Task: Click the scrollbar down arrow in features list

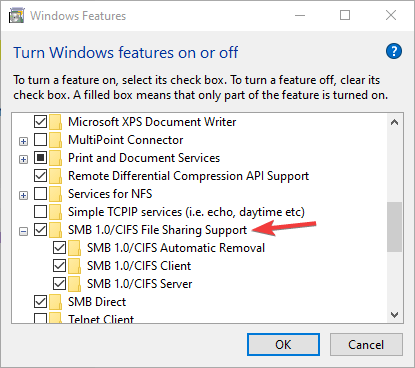Action: [x=395, y=315]
